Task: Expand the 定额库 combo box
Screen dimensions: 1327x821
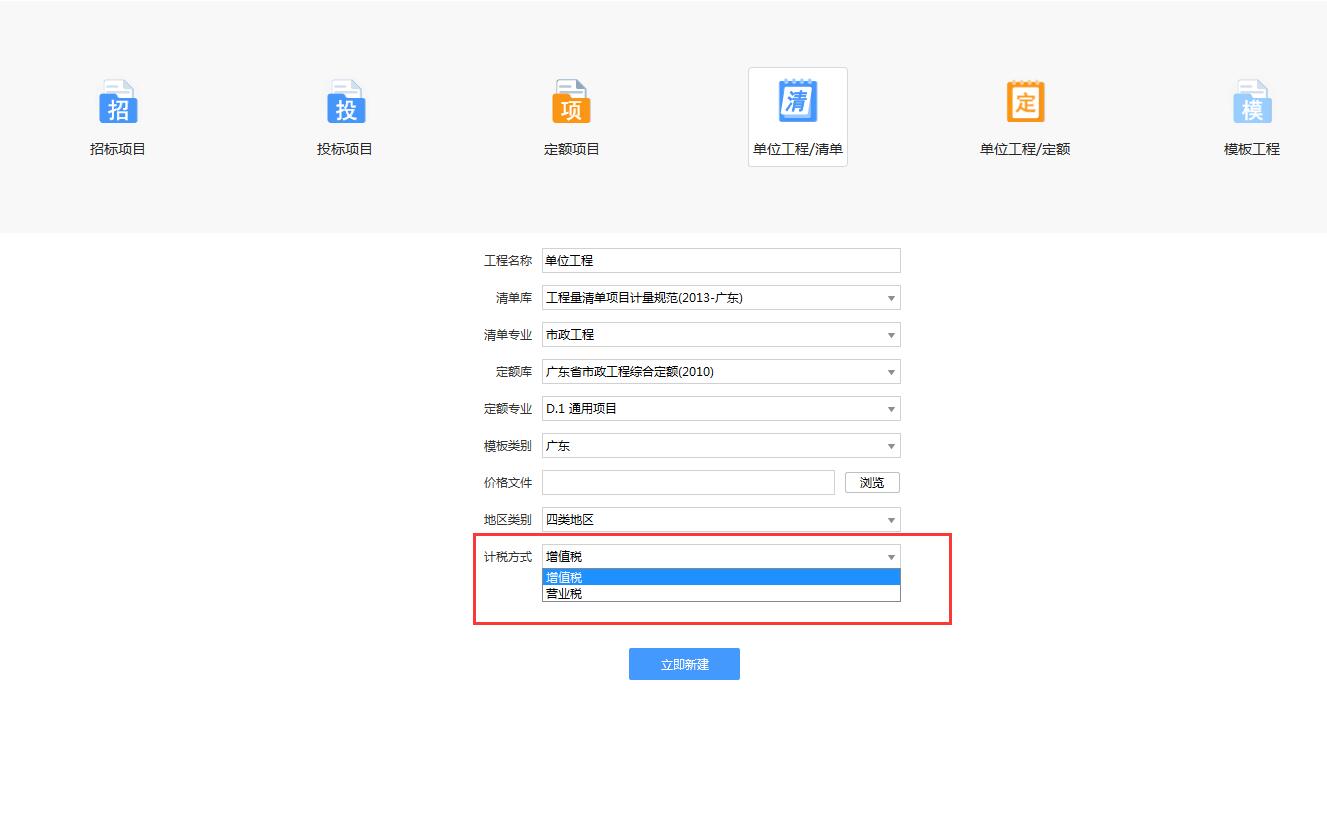Action: [721, 371]
